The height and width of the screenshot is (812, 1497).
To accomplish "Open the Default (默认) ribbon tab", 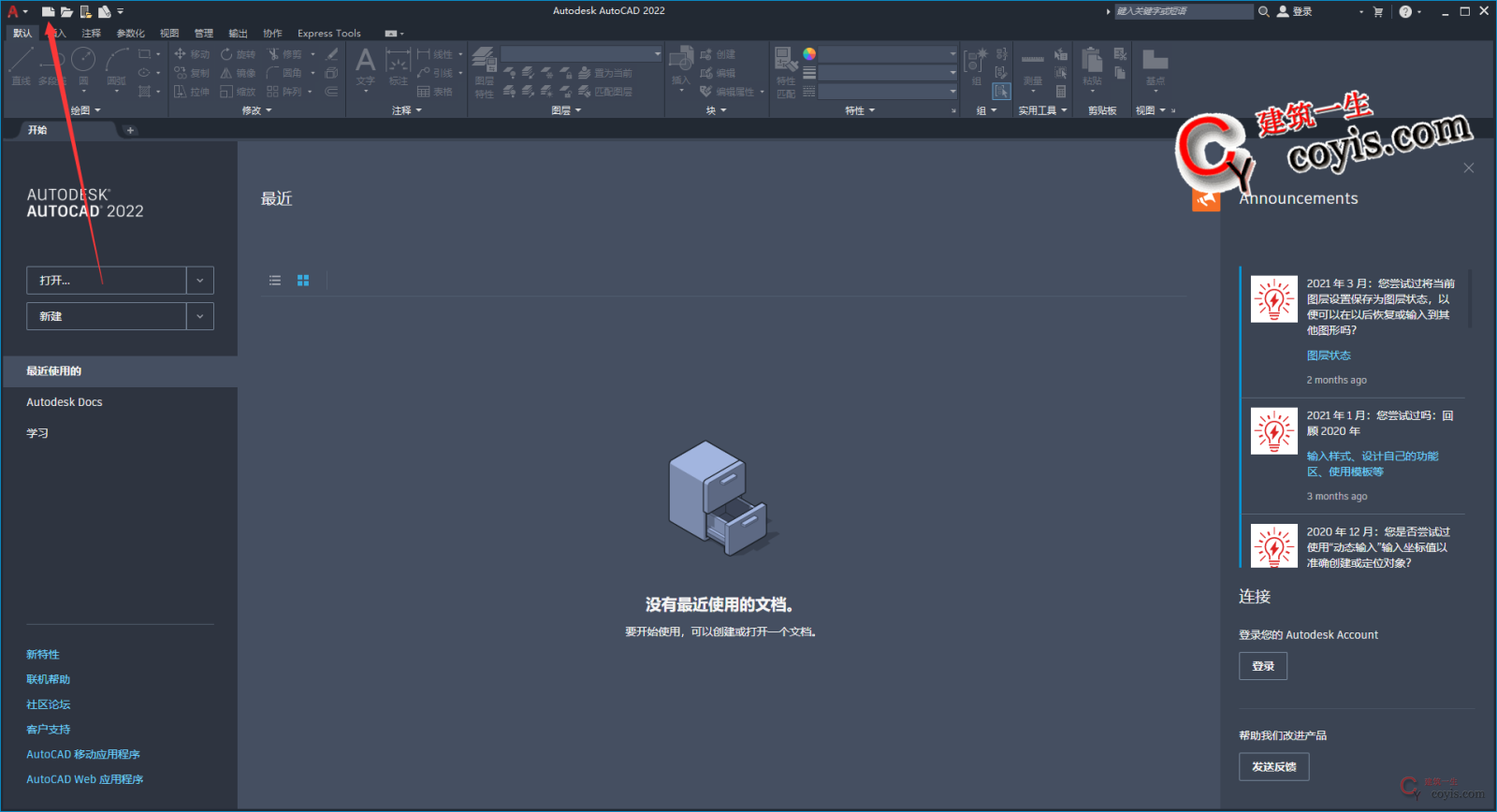I will 22,33.
